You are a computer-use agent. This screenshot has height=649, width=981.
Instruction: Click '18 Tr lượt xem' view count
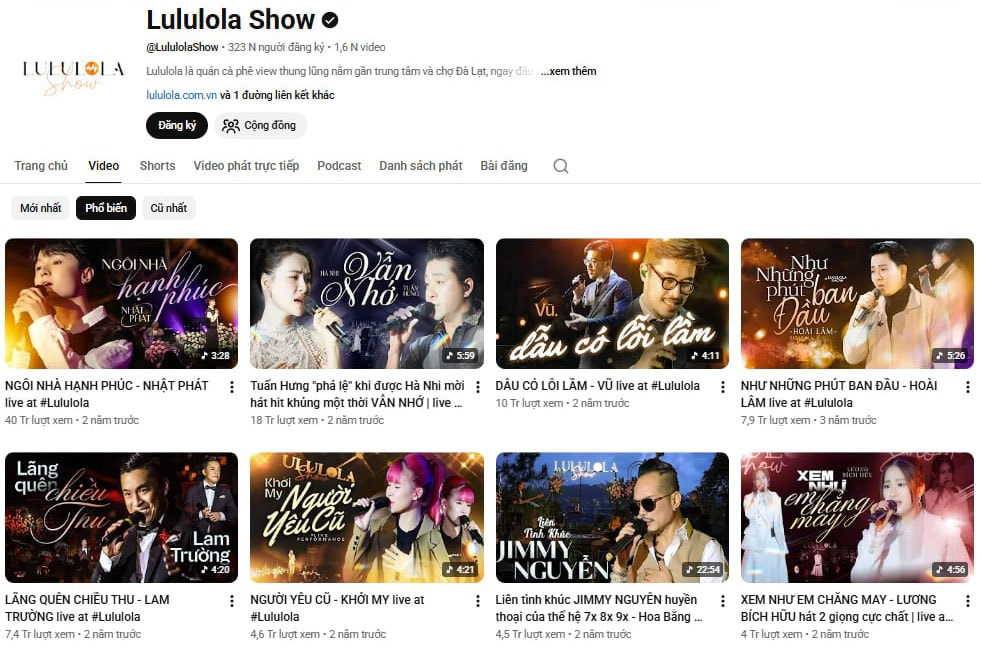click(x=284, y=420)
